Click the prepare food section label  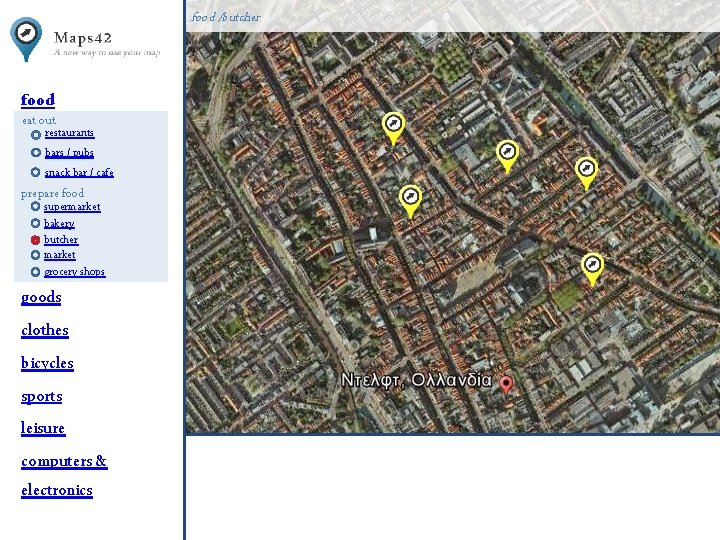[52, 193]
